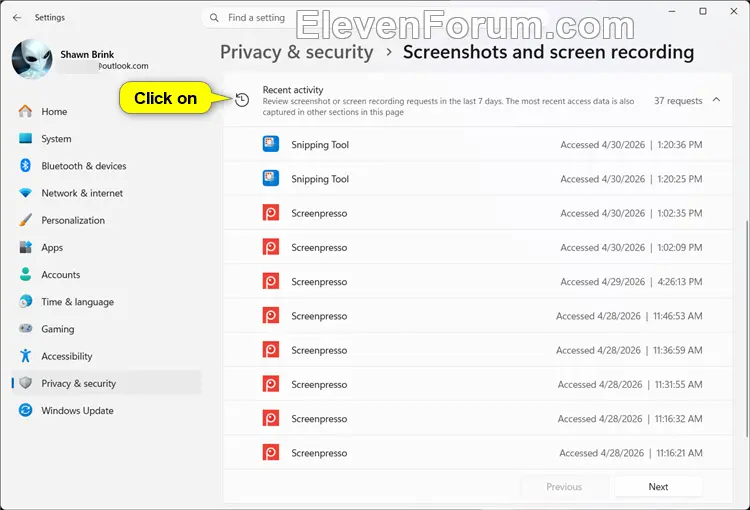Click Screenpresso icon for 11:31:55 AM

click(271, 384)
